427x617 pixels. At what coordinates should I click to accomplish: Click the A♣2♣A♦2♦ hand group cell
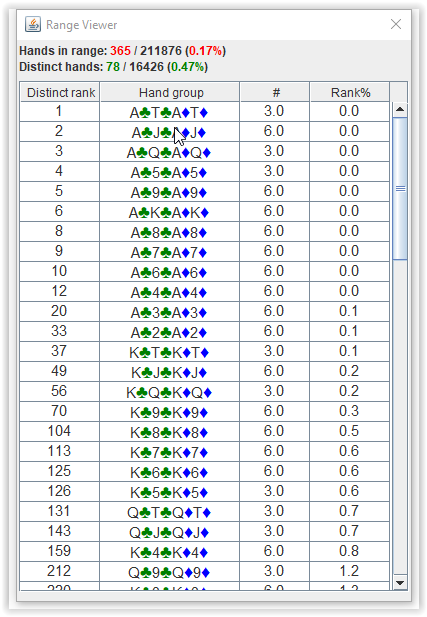pyautogui.click(x=170, y=333)
